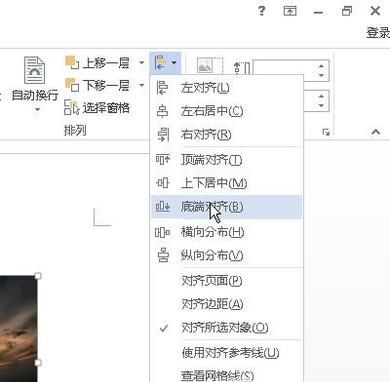Select 左右居中(C) center horizontally
The height and width of the screenshot is (382, 390).
coord(227,111)
